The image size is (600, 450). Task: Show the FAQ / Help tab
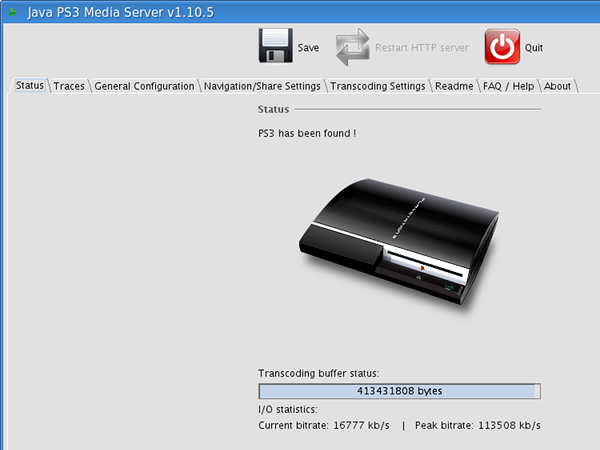(x=508, y=86)
